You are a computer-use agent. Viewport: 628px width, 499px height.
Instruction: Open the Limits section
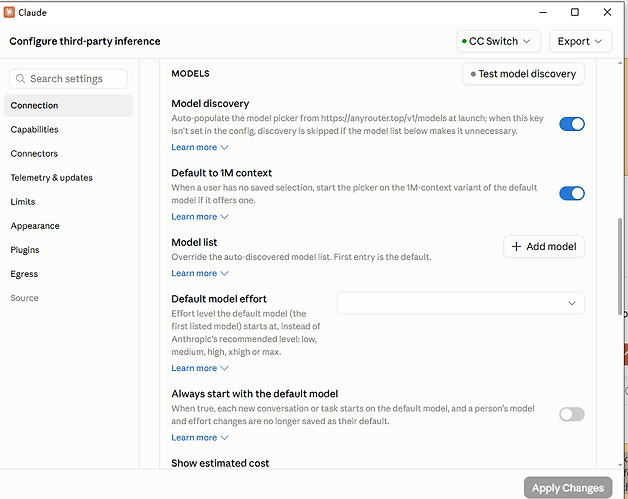(68, 201)
